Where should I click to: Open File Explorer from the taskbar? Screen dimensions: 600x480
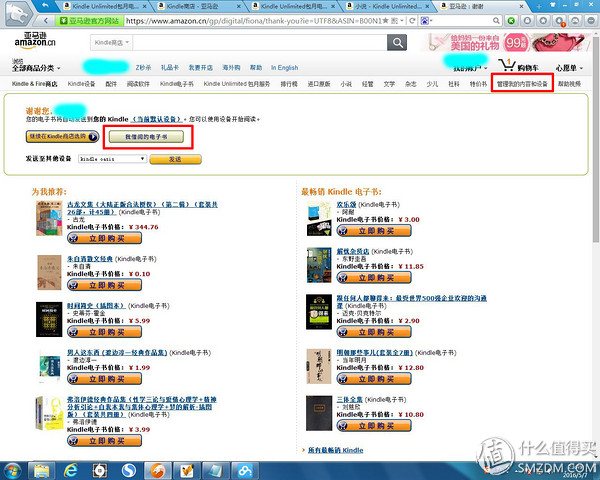click(41, 471)
